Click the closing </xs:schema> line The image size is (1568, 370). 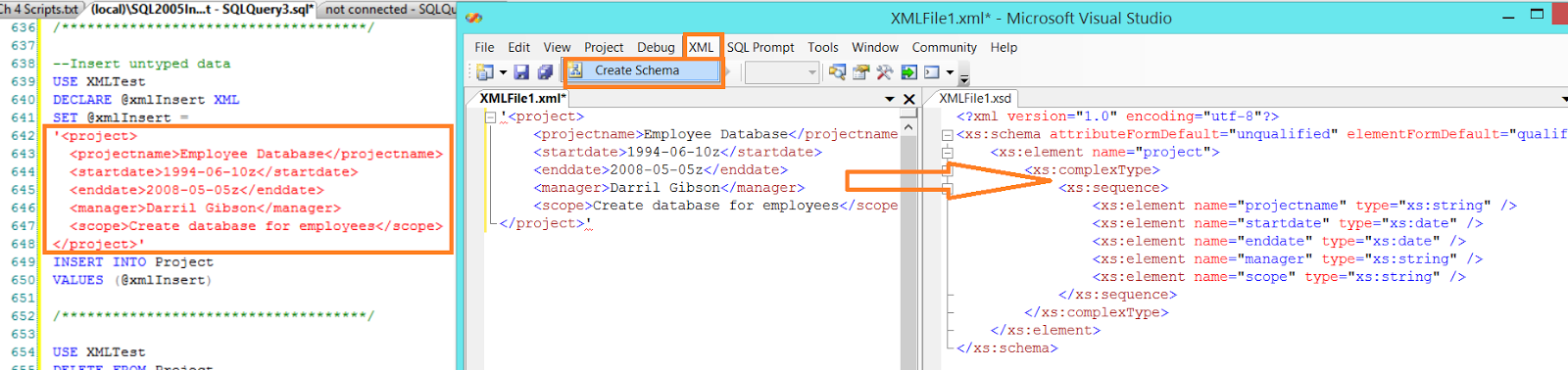pos(1007,348)
